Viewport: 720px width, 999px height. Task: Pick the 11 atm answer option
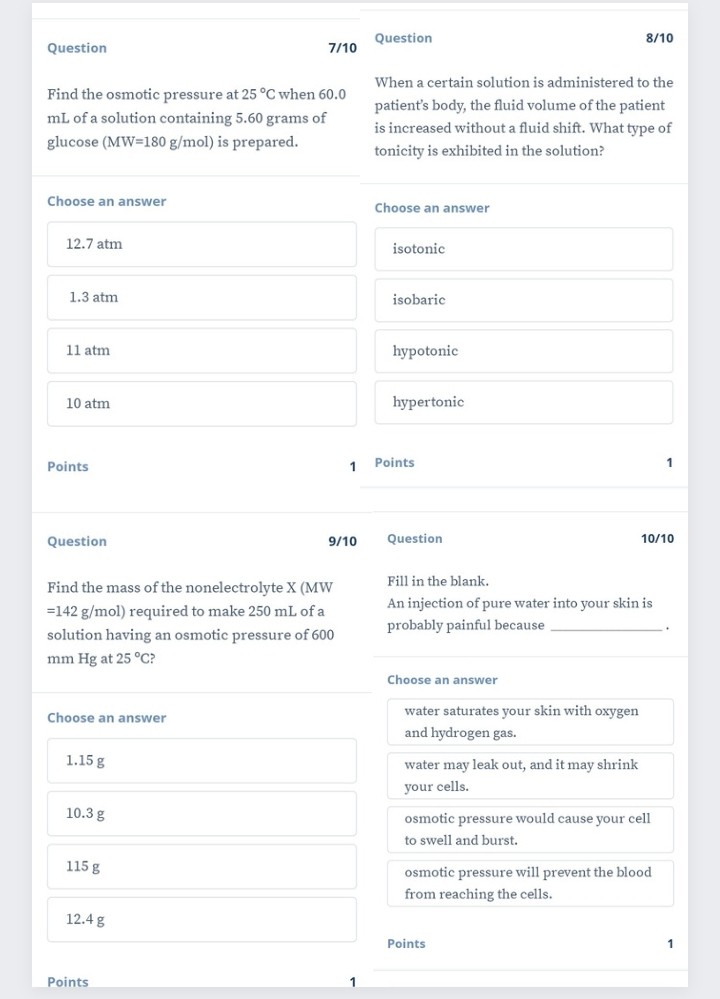201,350
